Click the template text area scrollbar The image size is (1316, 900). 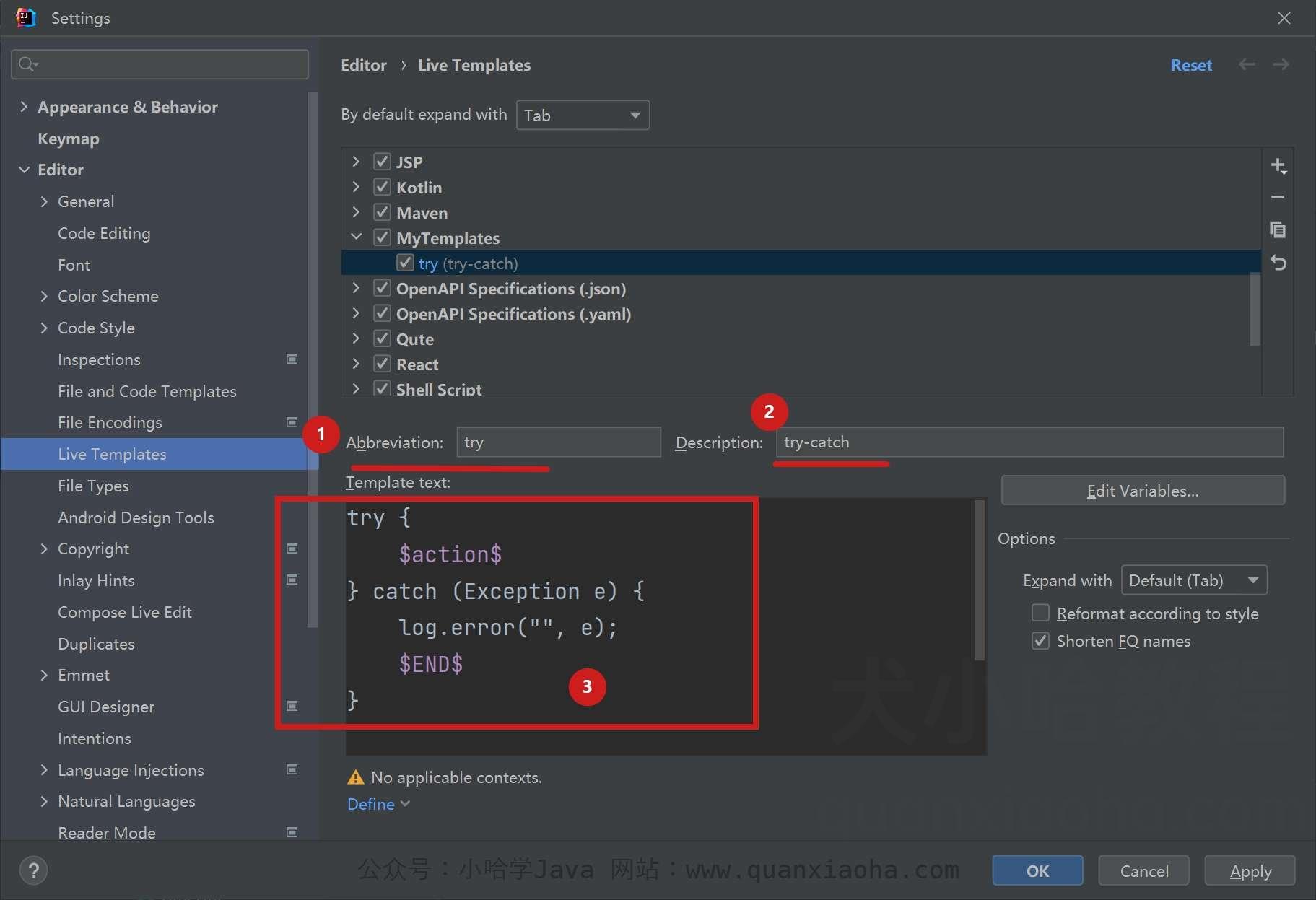click(x=979, y=580)
